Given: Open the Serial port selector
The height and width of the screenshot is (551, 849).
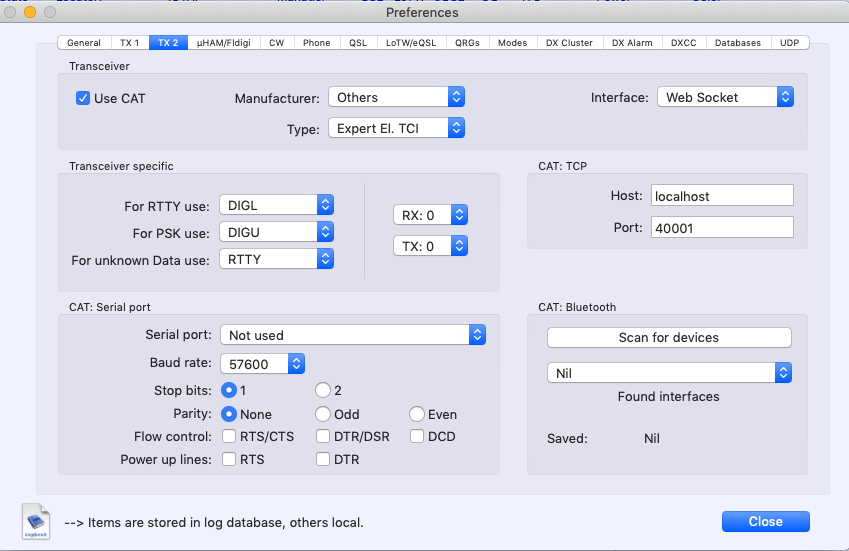Looking at the screenshot, I should 353,336.
